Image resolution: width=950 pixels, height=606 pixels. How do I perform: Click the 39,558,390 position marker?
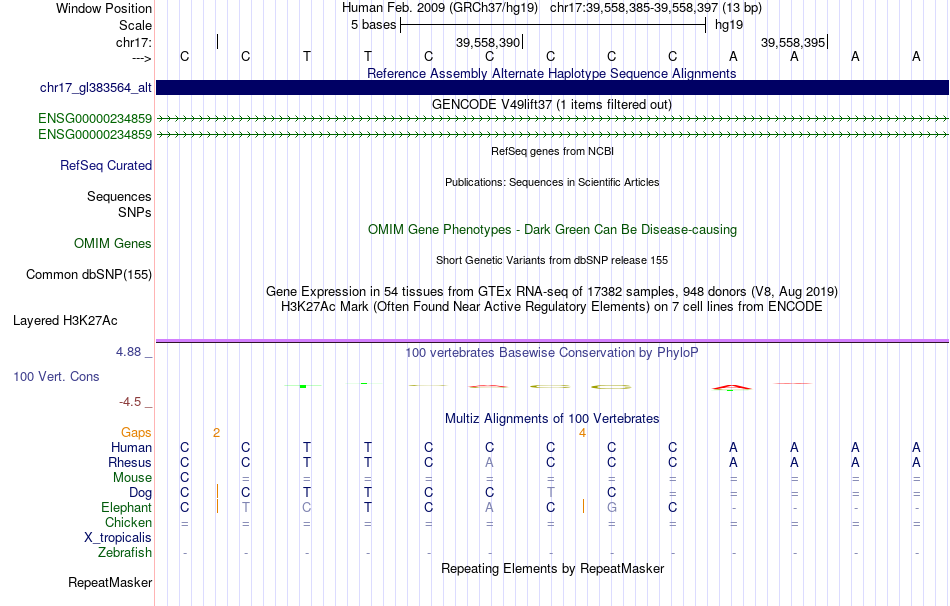click(x=488, y=42)
